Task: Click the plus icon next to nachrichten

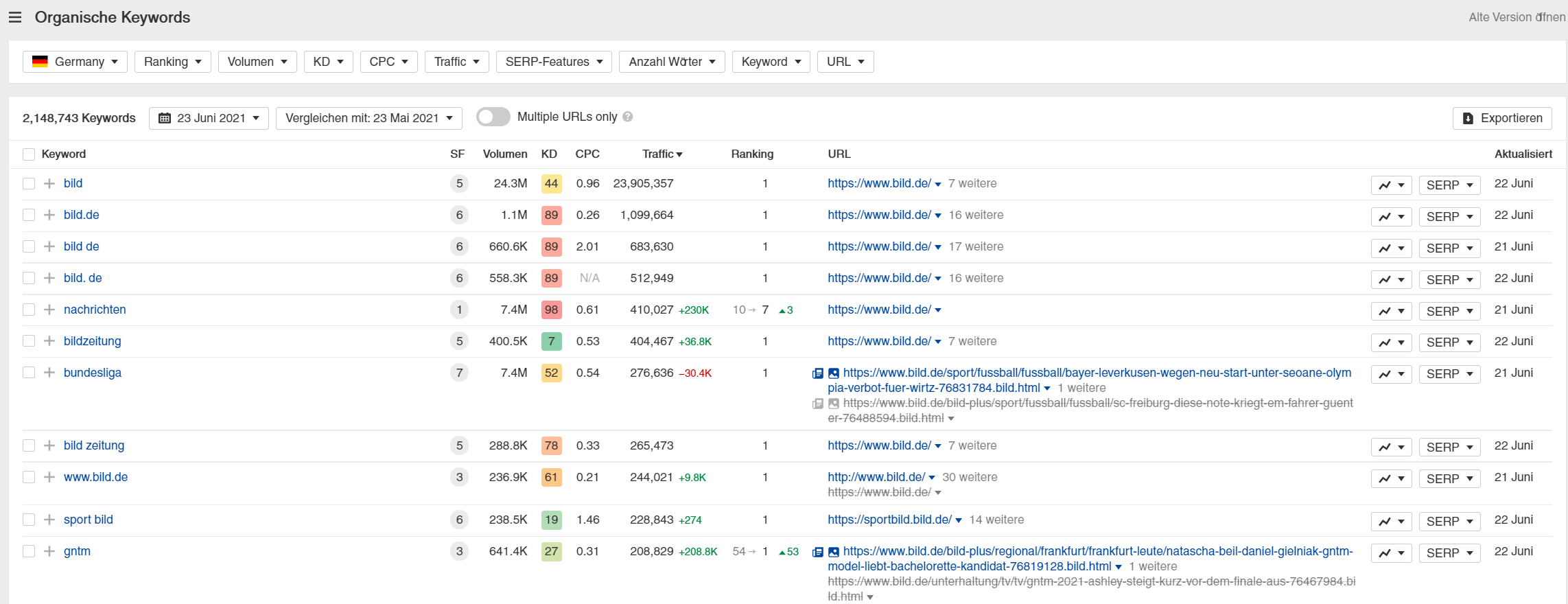Action: pos(49,310)
